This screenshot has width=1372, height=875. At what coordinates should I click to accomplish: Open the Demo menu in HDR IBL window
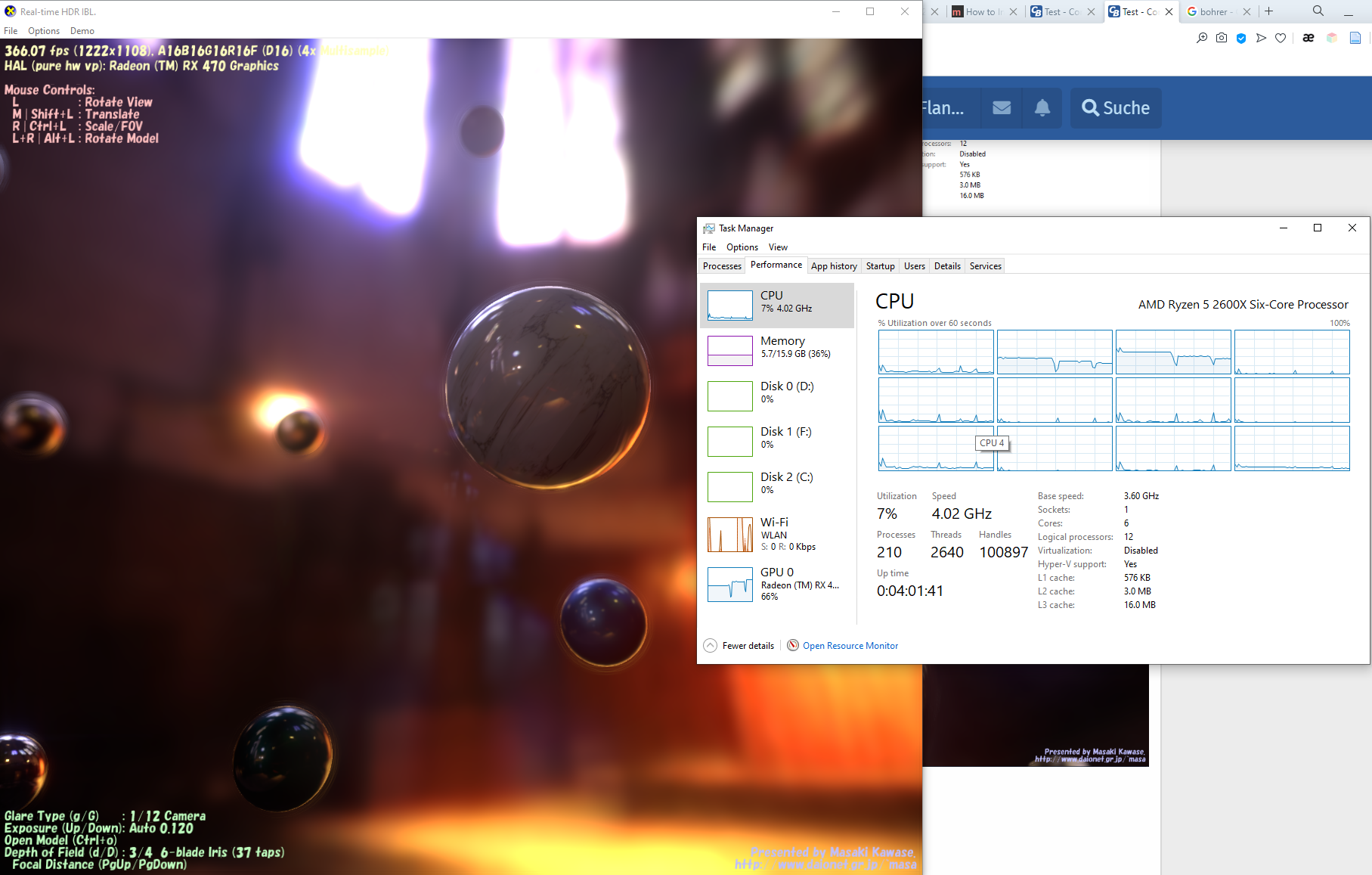pyautogui.click(x=82, y=31)
